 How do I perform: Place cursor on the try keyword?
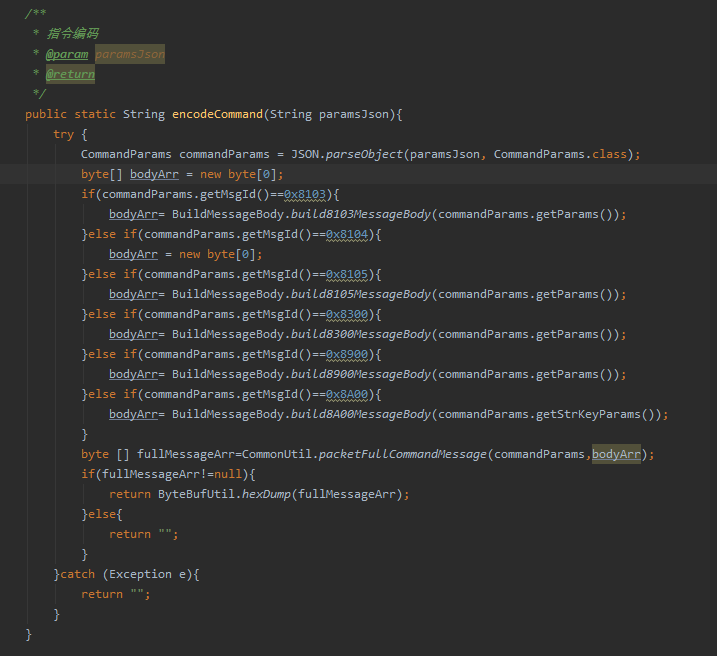point(63,134)
